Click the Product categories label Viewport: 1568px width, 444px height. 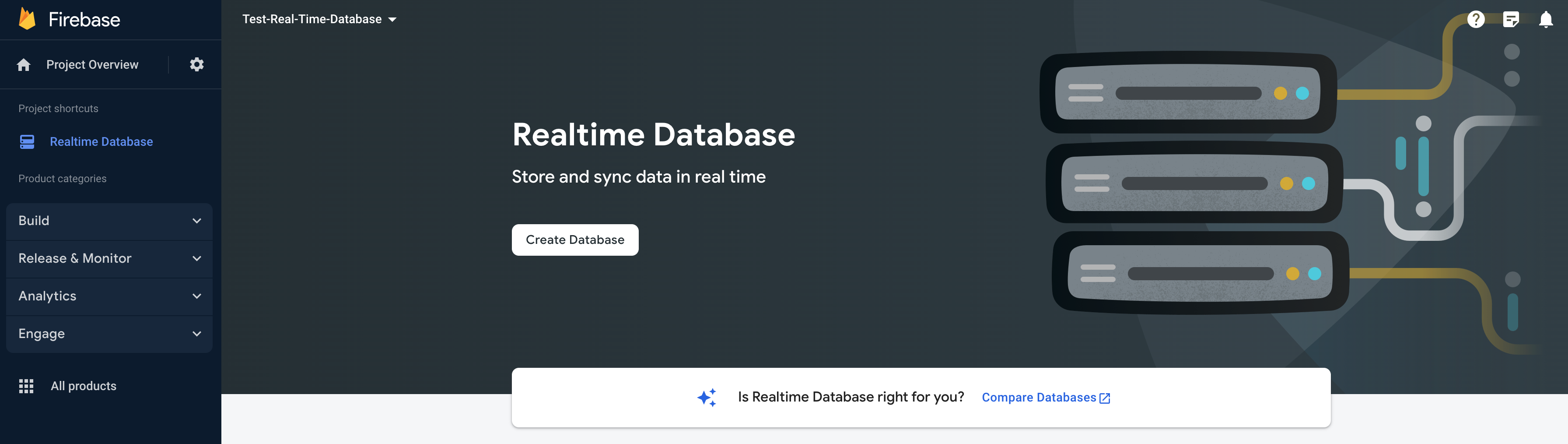(62, 179)
